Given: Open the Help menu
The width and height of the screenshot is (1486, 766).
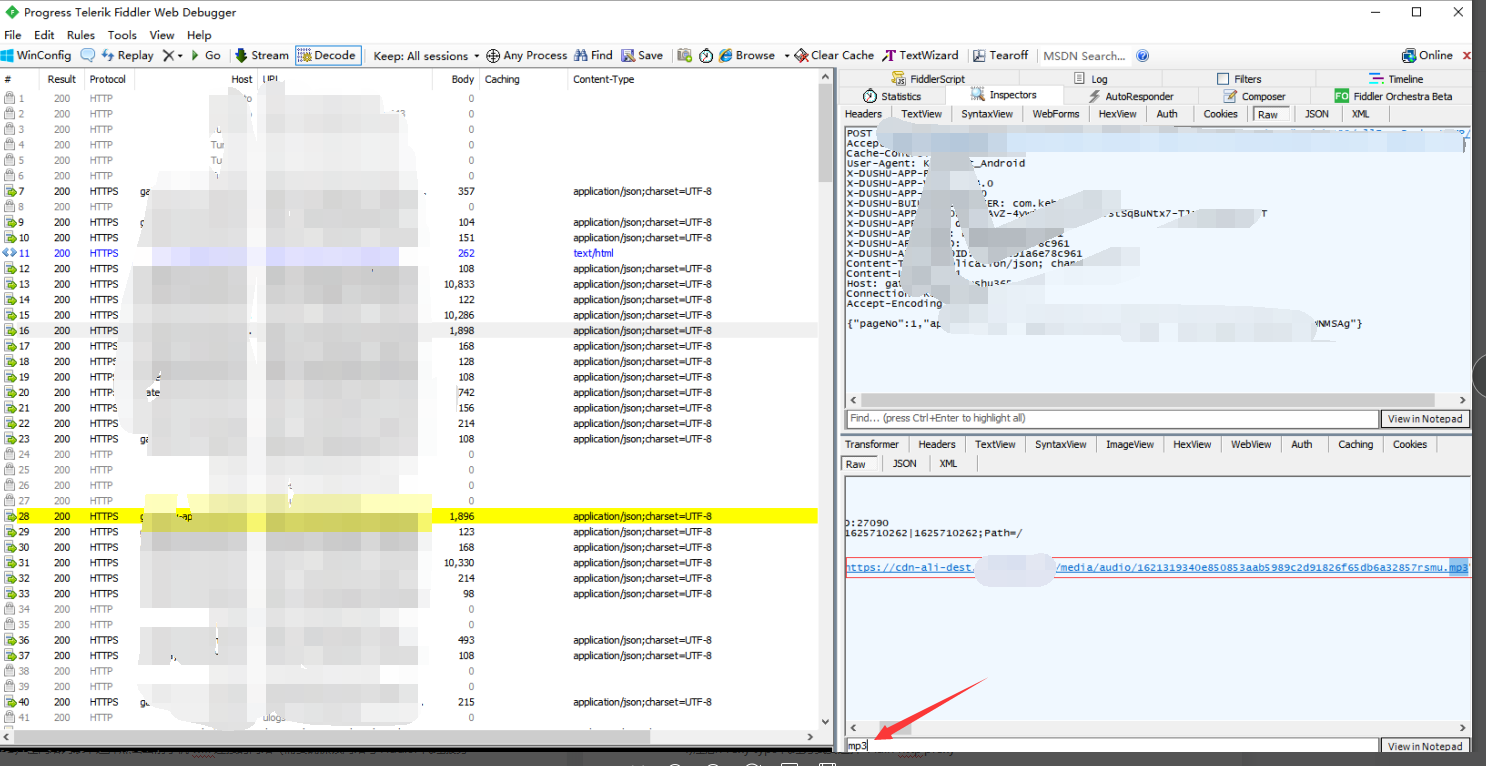Looking at the screenshot, I should (199, 35).
